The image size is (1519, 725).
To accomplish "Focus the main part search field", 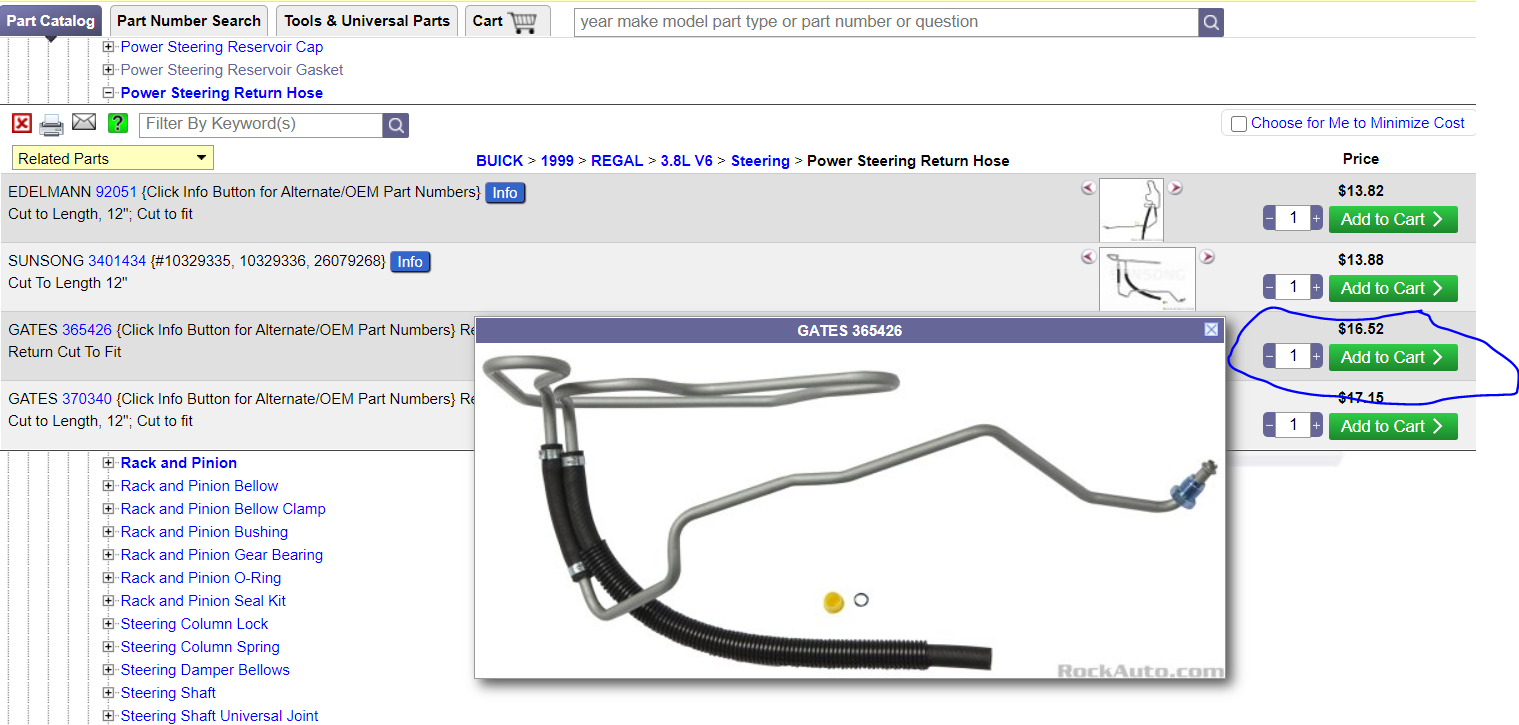I will pos(886,22).
